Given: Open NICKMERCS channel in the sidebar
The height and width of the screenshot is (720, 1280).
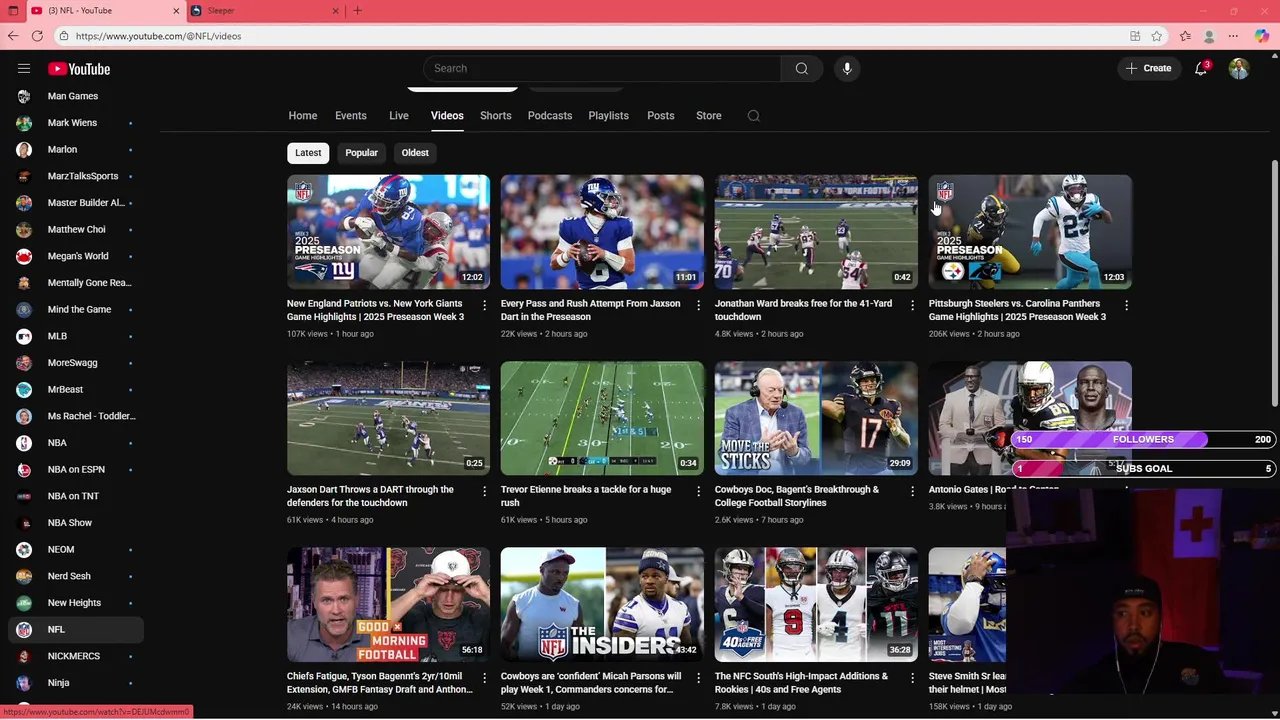Looking at the screenshot, I should [76, 656].
